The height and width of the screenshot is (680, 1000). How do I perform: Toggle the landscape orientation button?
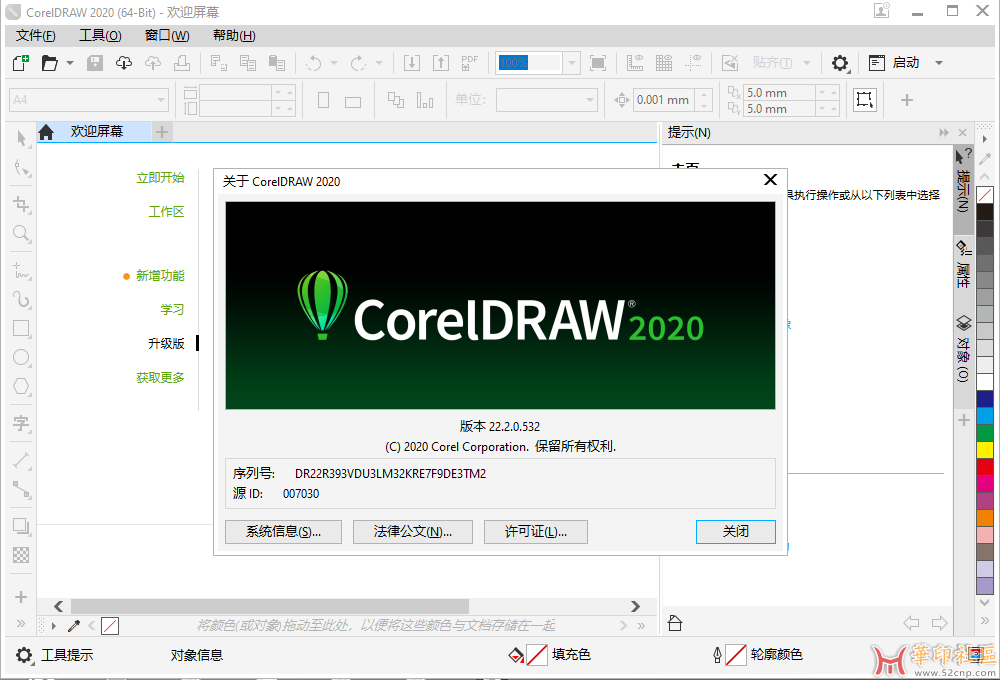point(353,102)
